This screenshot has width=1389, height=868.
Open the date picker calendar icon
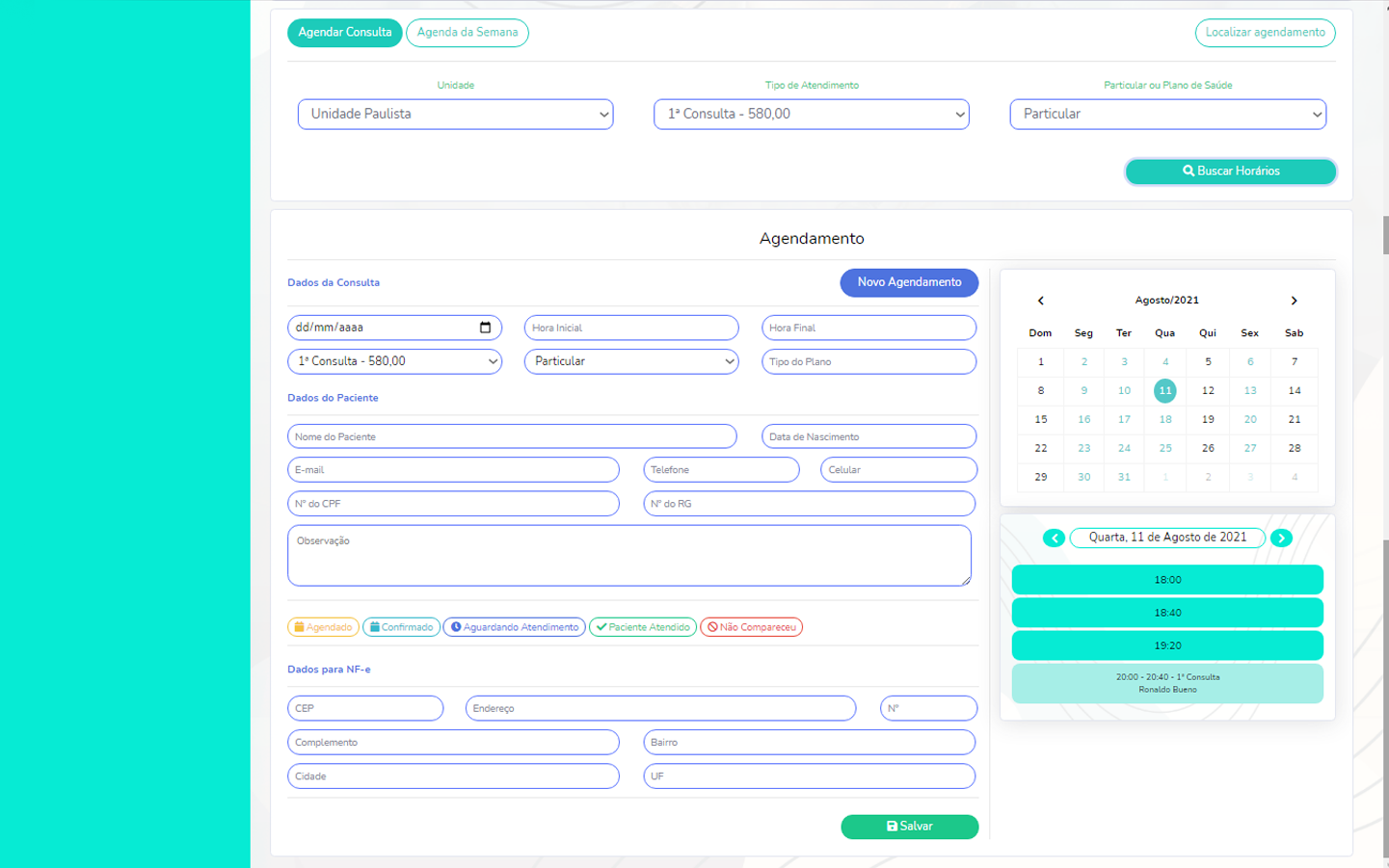(485, 328)
